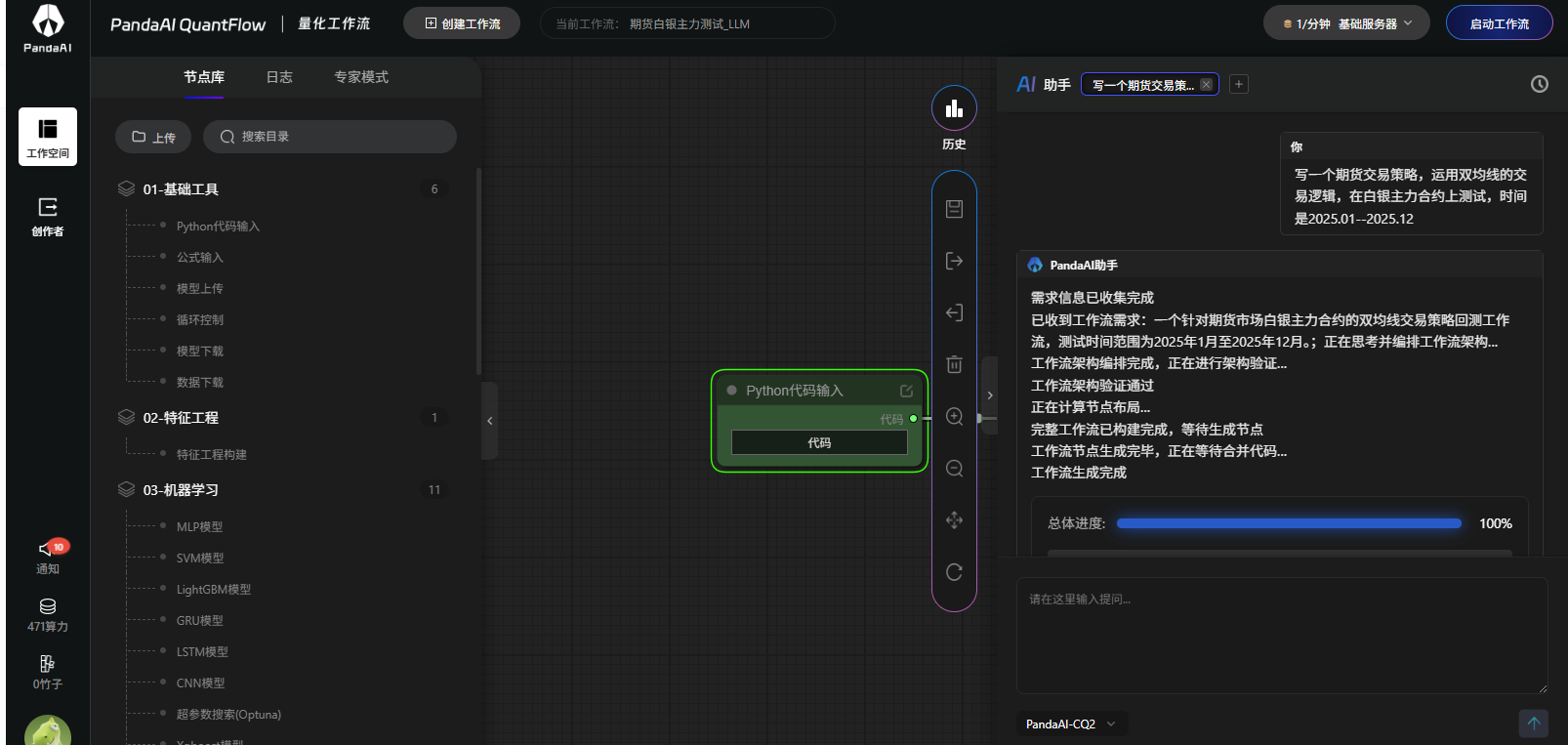Click the layers icon beside 02-特征工程
This screenshot has width=1568, height=745.
(x=126, y=417)
